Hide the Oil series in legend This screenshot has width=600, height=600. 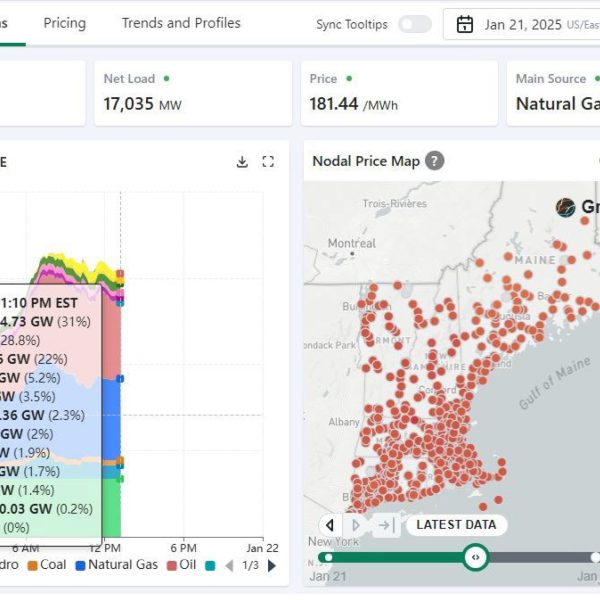(180, 565)
